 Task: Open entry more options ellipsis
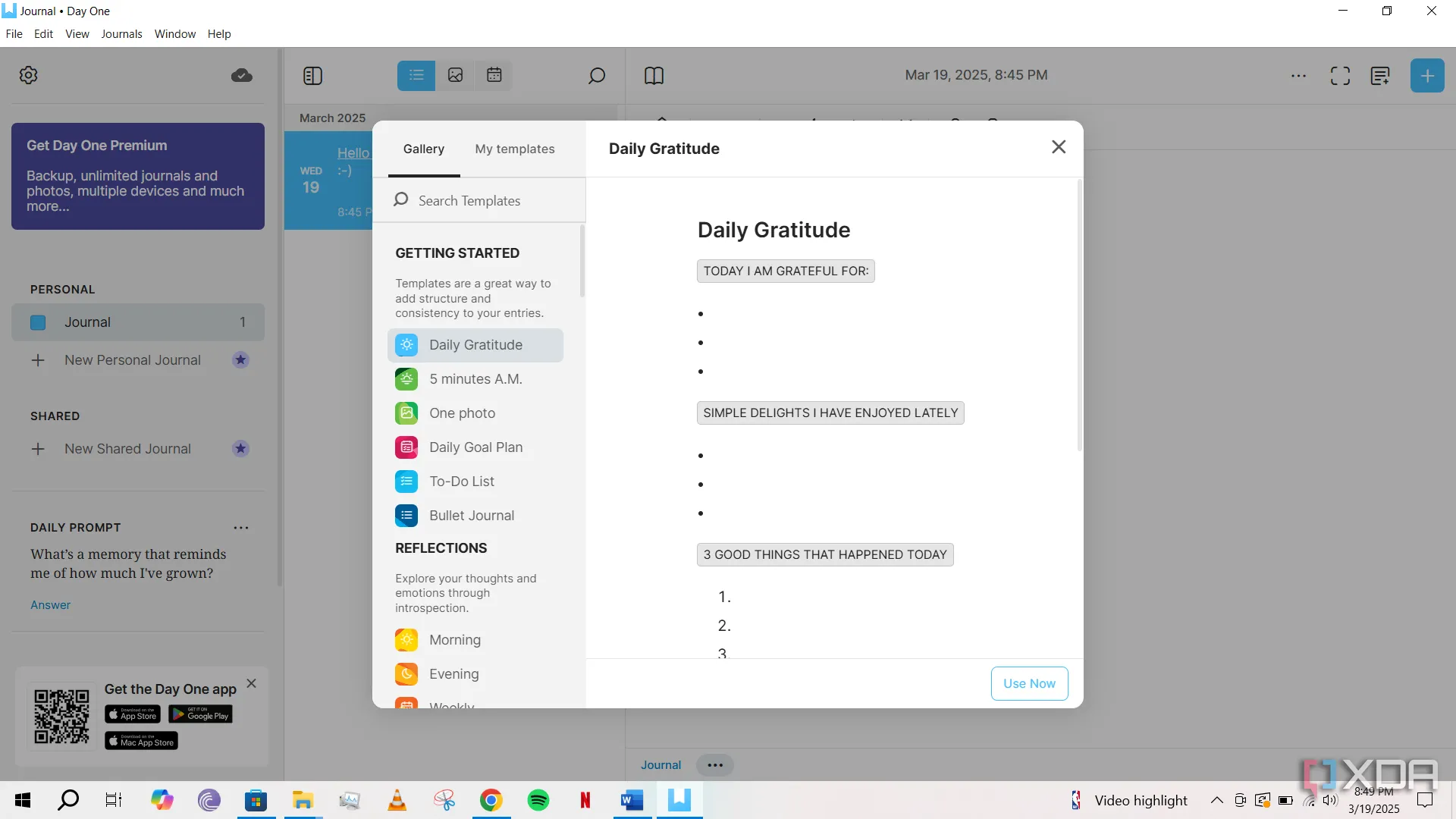click(1298, 76)
